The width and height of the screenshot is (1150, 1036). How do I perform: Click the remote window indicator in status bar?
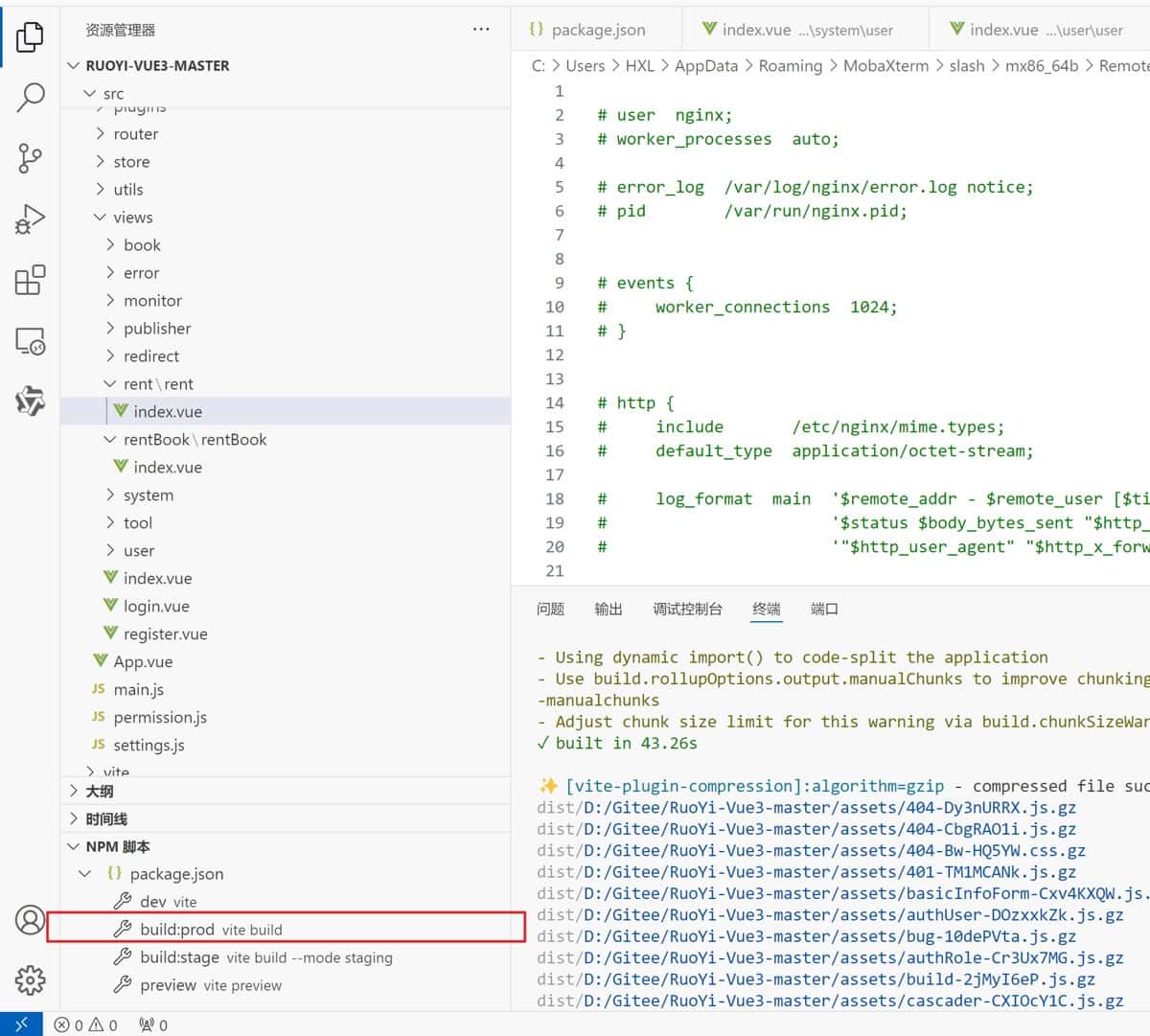(21, 1024)
